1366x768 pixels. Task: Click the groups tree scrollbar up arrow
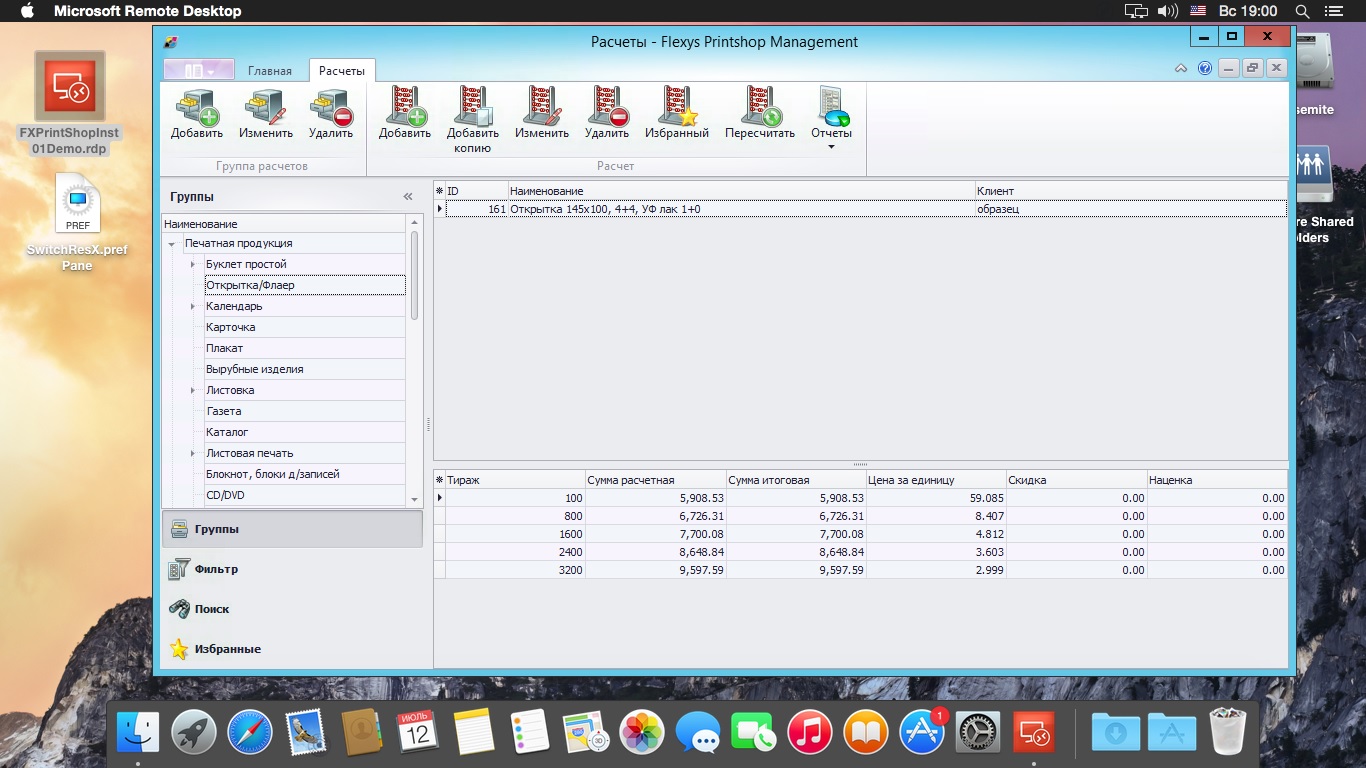415,222
